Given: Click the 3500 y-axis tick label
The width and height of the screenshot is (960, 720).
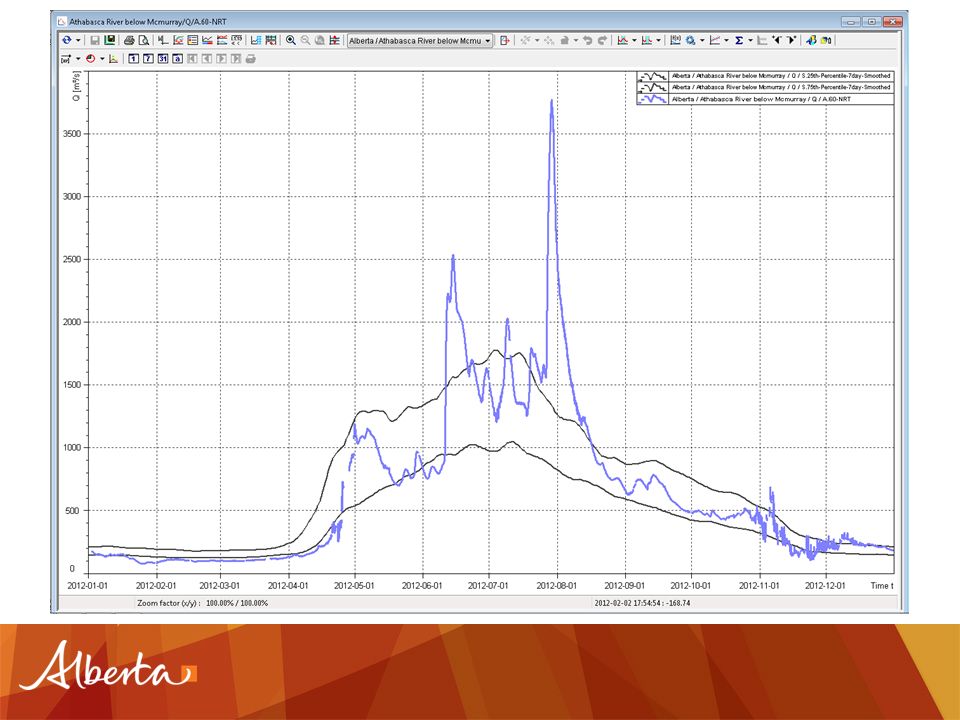Looking at the screenshot, I should (72, 133).
